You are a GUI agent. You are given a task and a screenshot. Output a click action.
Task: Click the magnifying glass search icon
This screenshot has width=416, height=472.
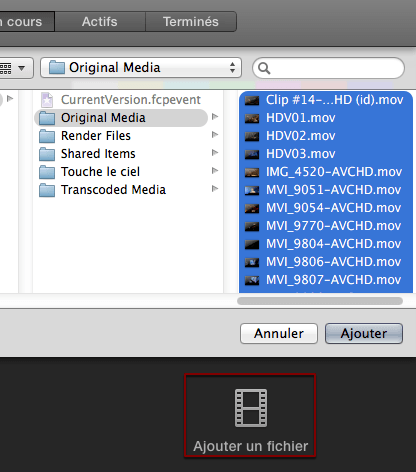264,68
